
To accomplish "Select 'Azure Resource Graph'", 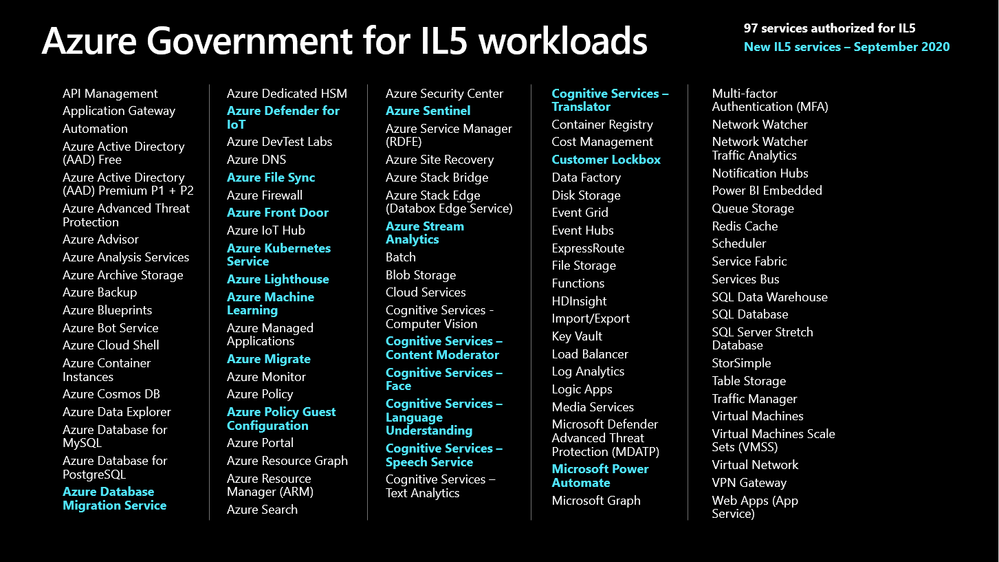I will click(287, 461).
